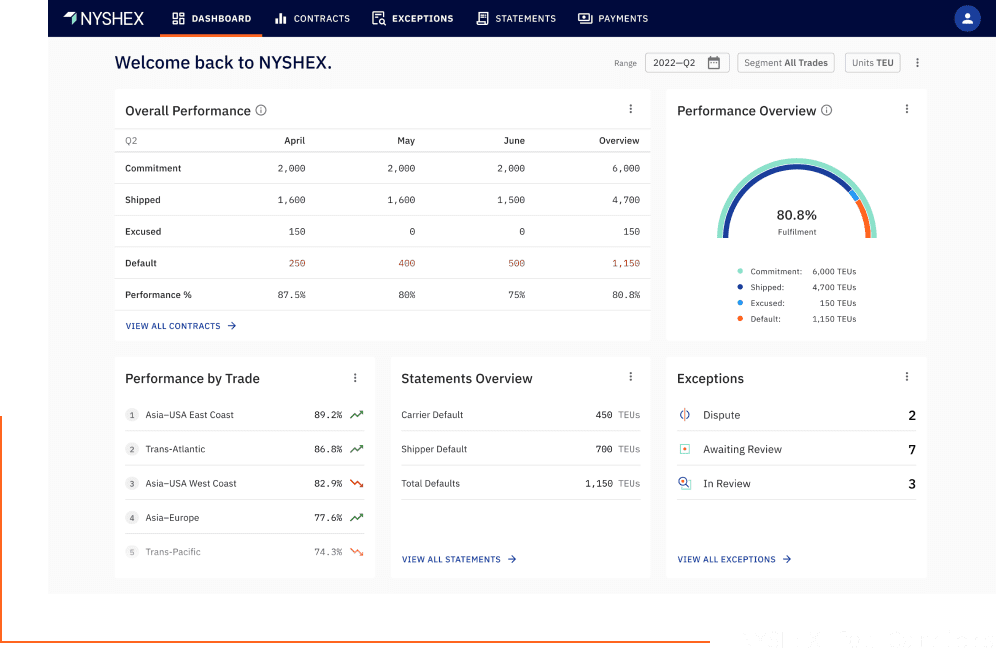This screenshot has width=996, height=656.
Task: Follow the View All Statements link
Action: 459,559
